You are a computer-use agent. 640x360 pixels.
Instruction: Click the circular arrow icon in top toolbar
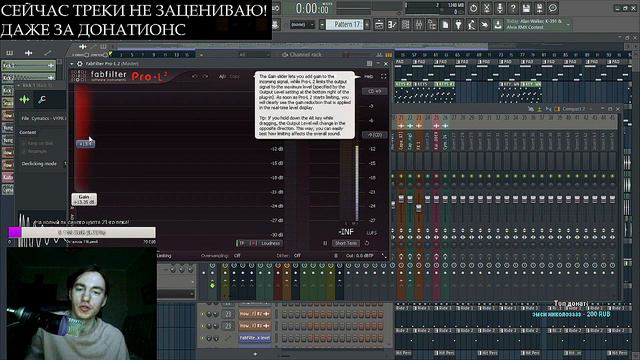473,8
